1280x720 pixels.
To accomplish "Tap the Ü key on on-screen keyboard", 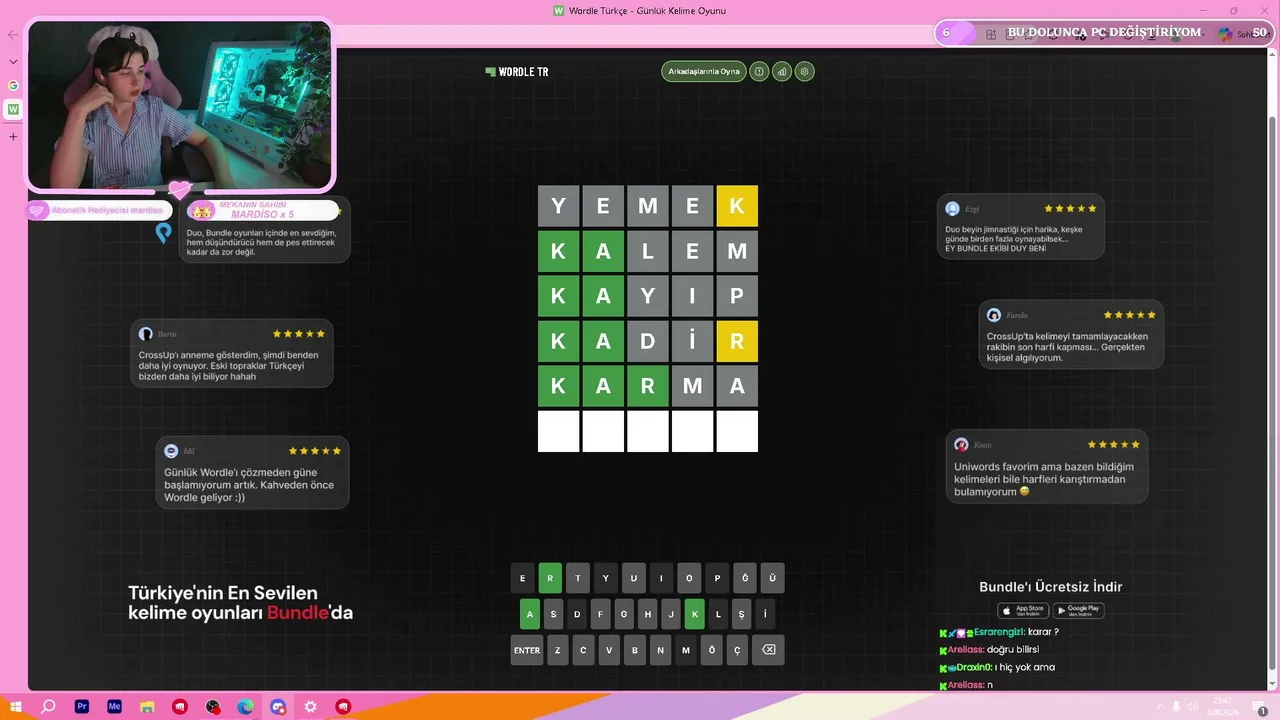I will (x=772, y=578).
